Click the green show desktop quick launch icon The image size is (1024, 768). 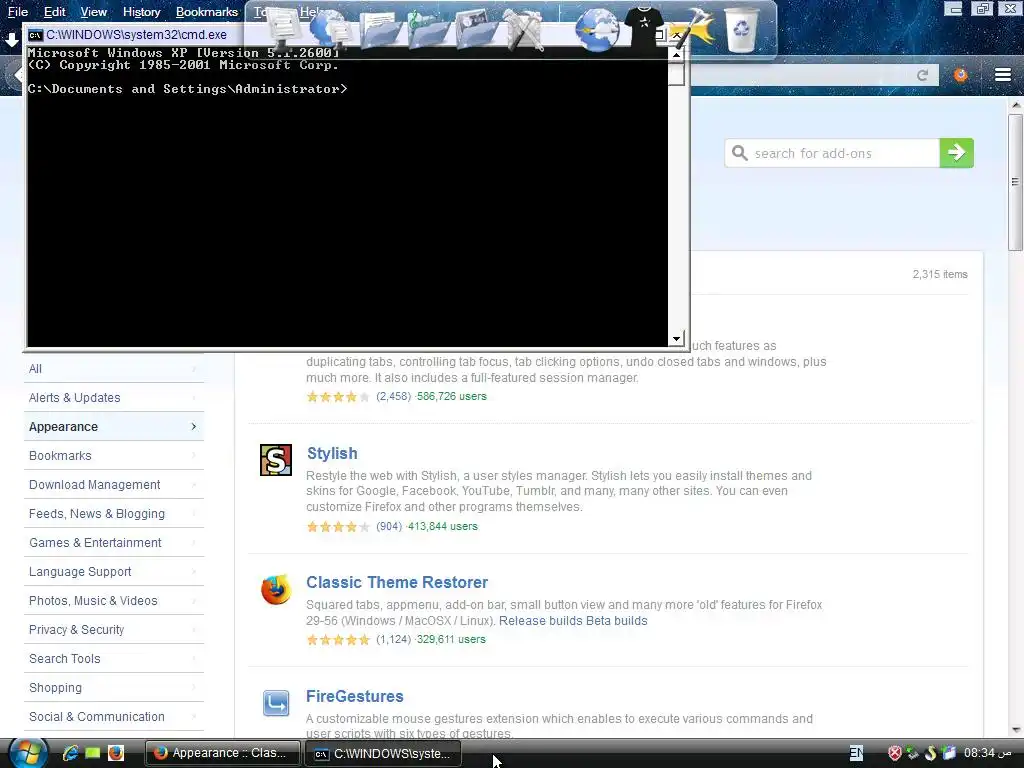coord(93,753)
